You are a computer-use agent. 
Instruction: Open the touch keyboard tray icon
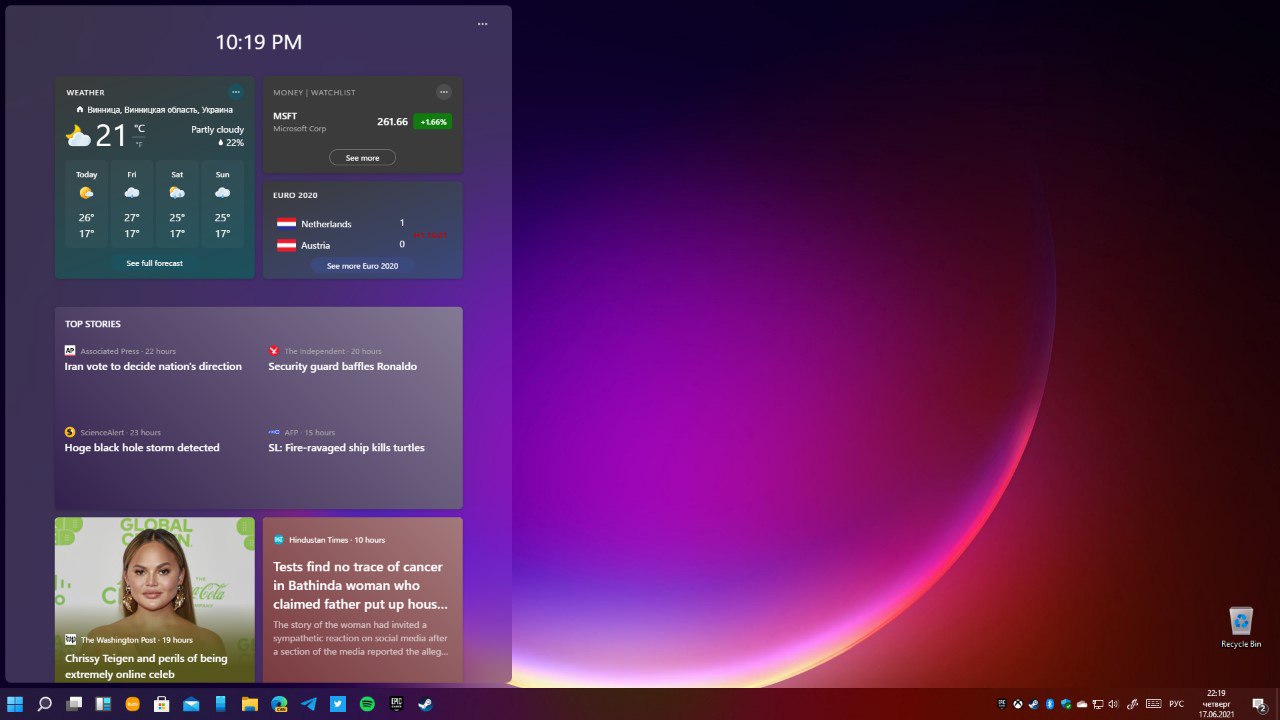point(1153,704)
